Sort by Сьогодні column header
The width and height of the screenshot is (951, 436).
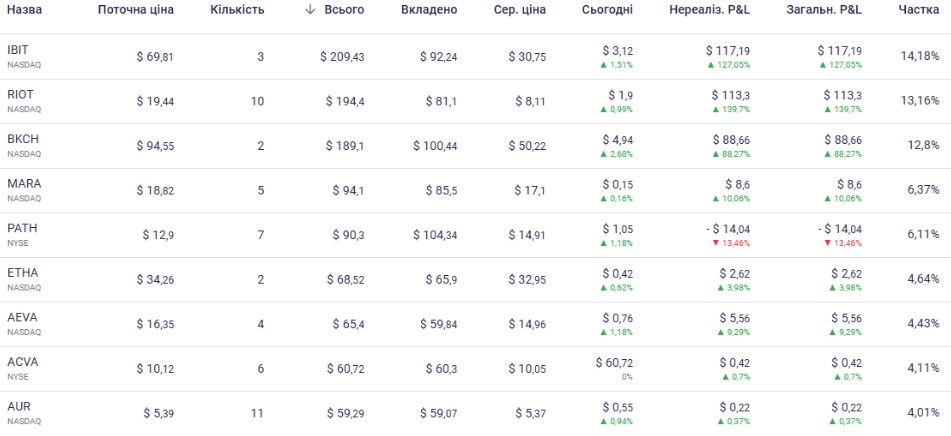tap(607, 10)
